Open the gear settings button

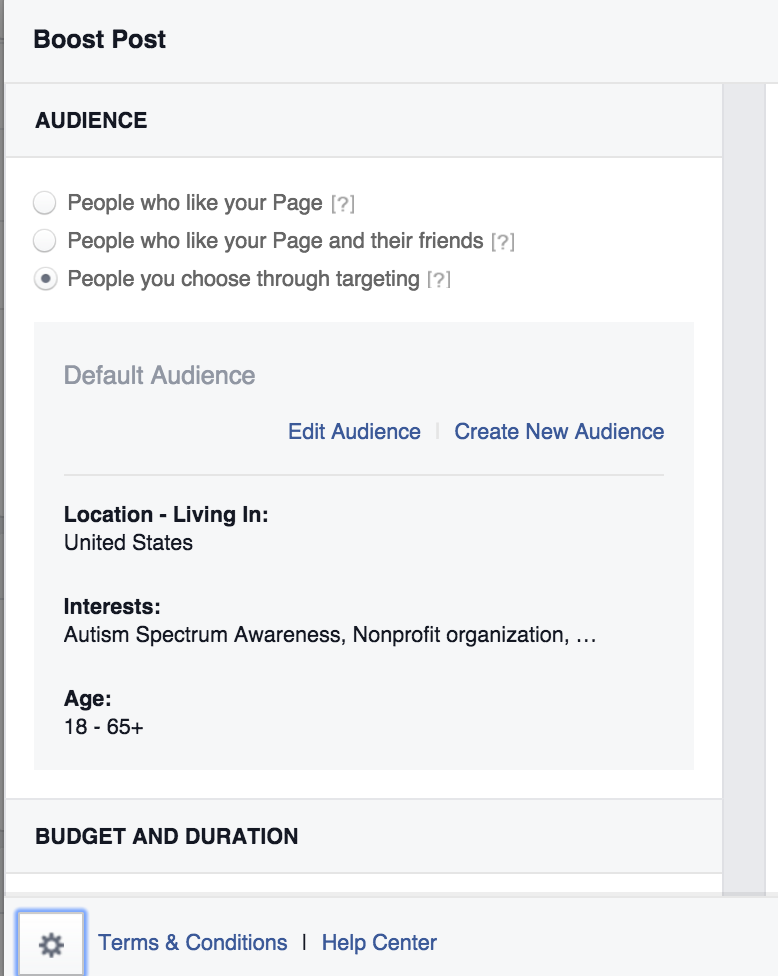click(51, 944)
